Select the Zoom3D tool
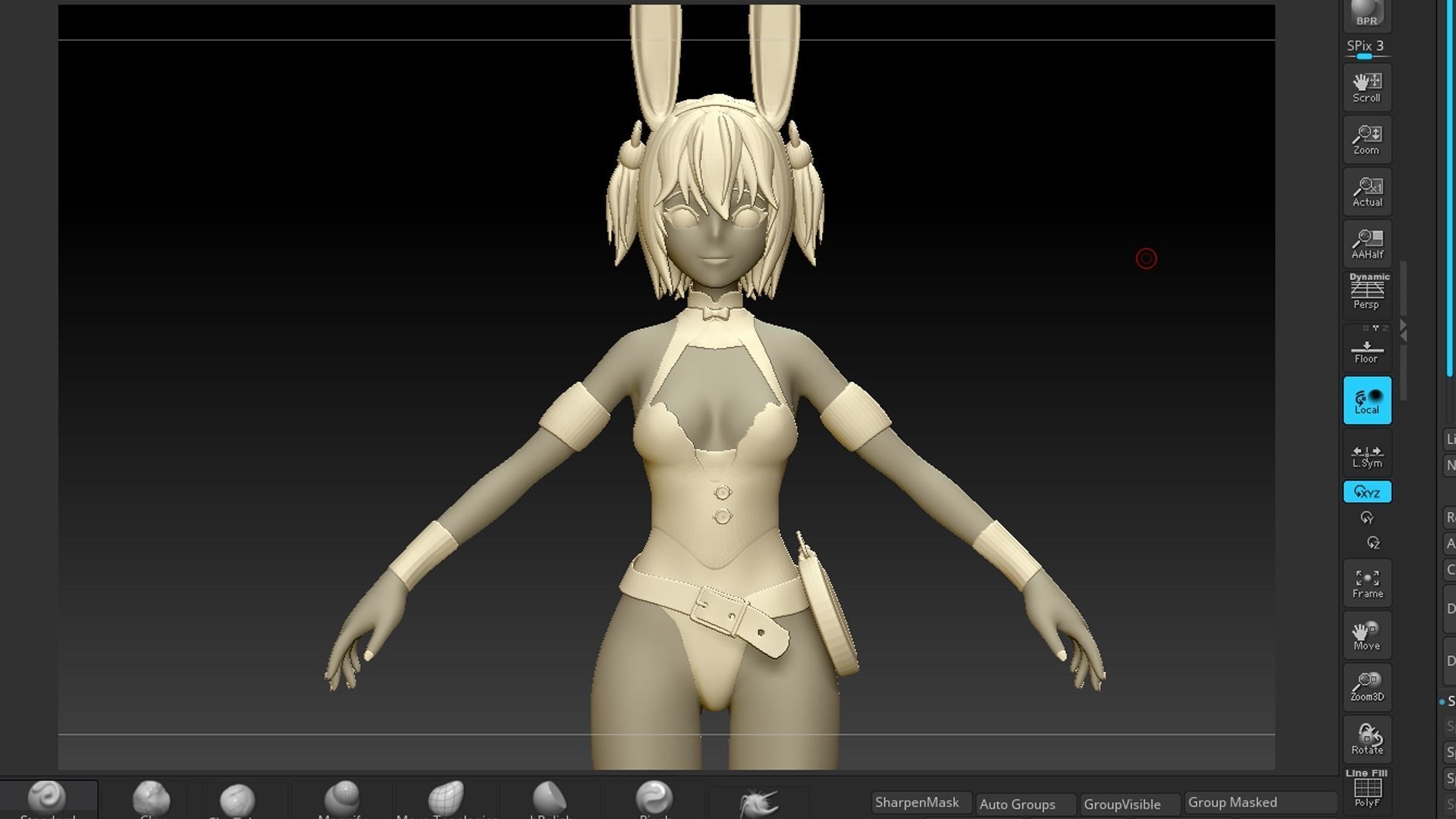The width and height of the screenshot is (1456, 819). coord(1367,687)
